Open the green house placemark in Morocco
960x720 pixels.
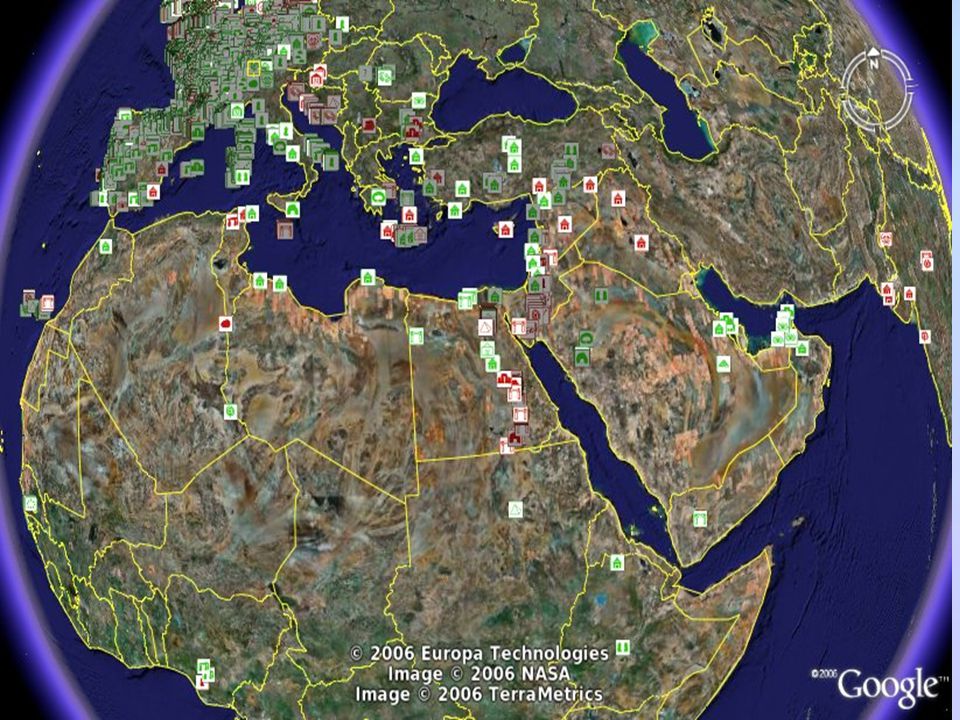[x=106, y=246]
